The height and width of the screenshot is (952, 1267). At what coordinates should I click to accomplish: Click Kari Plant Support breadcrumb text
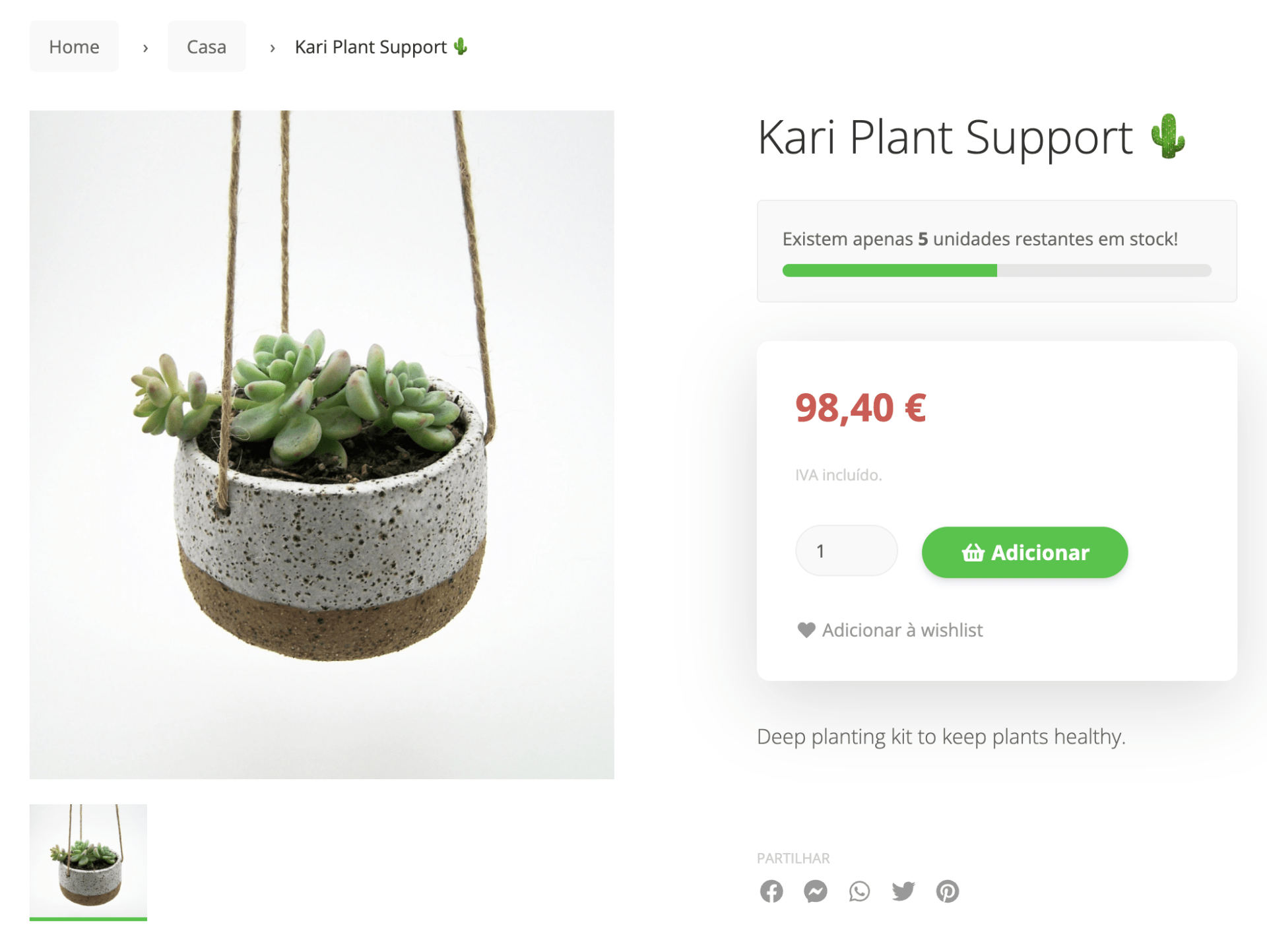pos(370,47)
